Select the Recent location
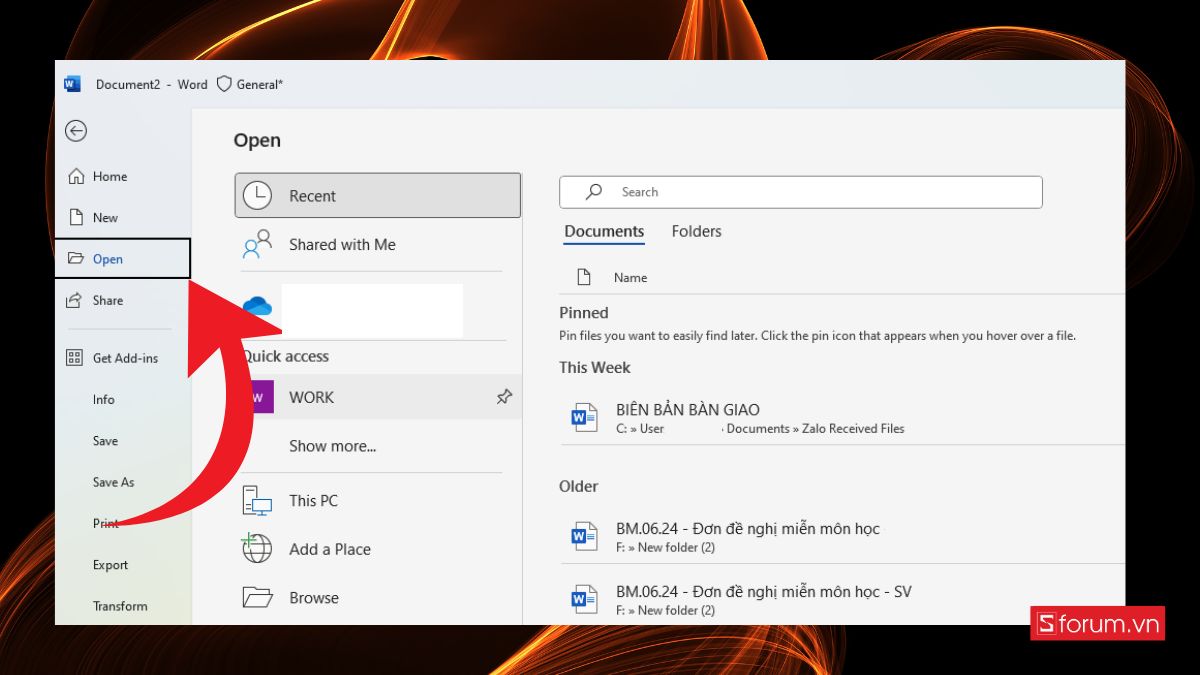1200x675 pixels. point(378,196)
